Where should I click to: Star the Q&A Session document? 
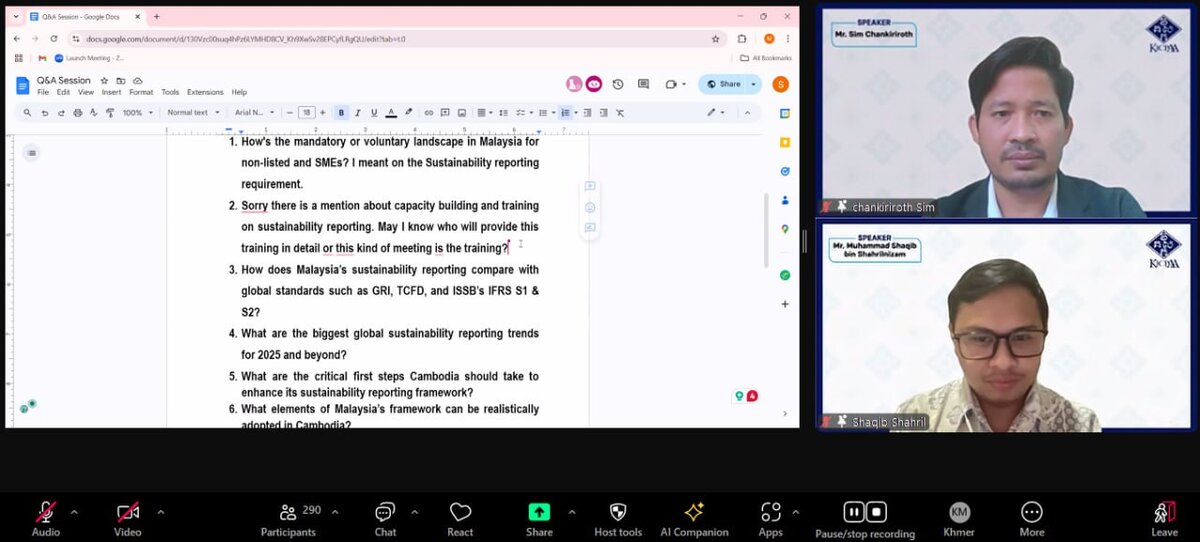[104, 80]
